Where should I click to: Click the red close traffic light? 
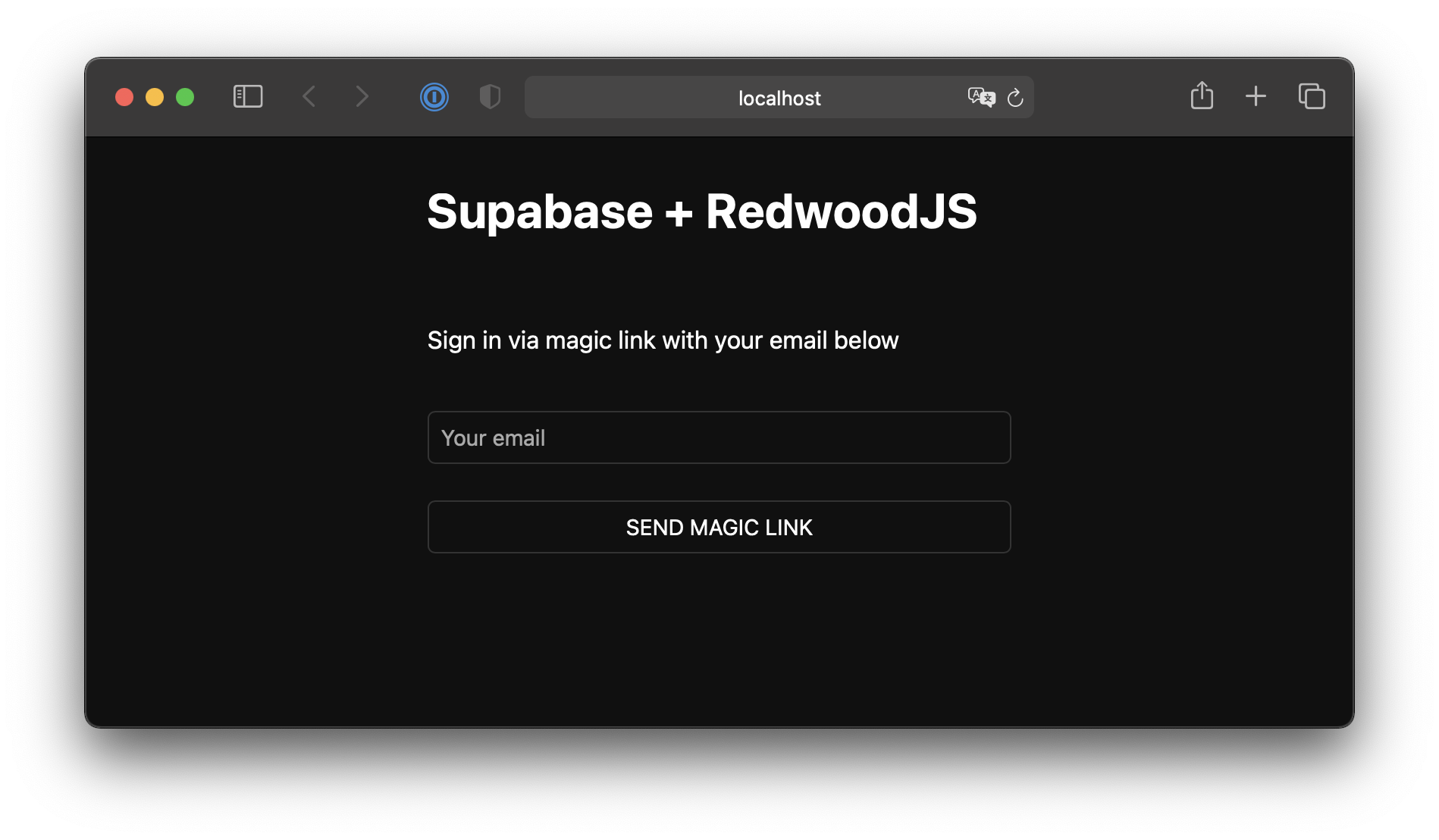(124, 96)
